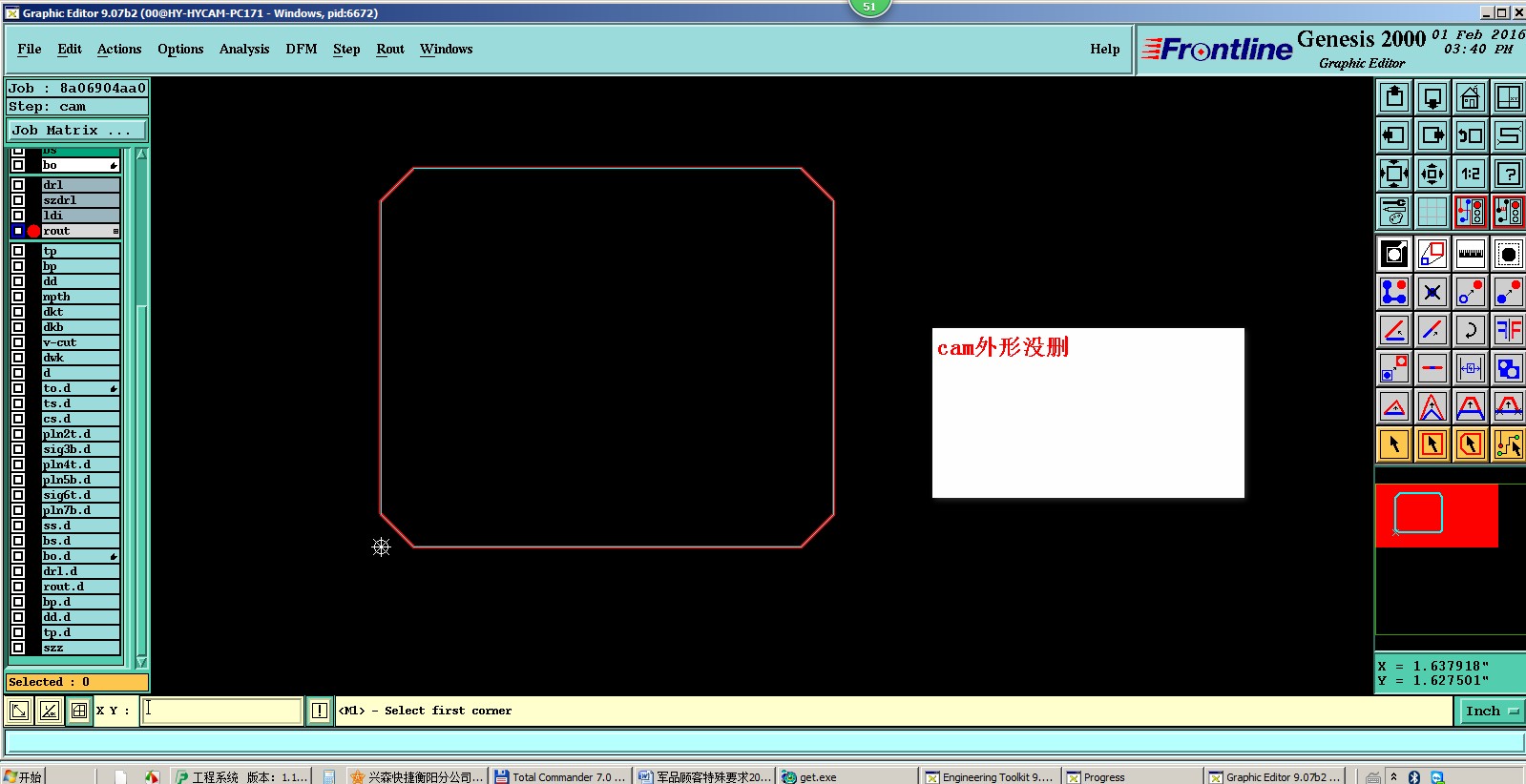
Task: Click the question mark help icon
Action: tap(1509, 174)
